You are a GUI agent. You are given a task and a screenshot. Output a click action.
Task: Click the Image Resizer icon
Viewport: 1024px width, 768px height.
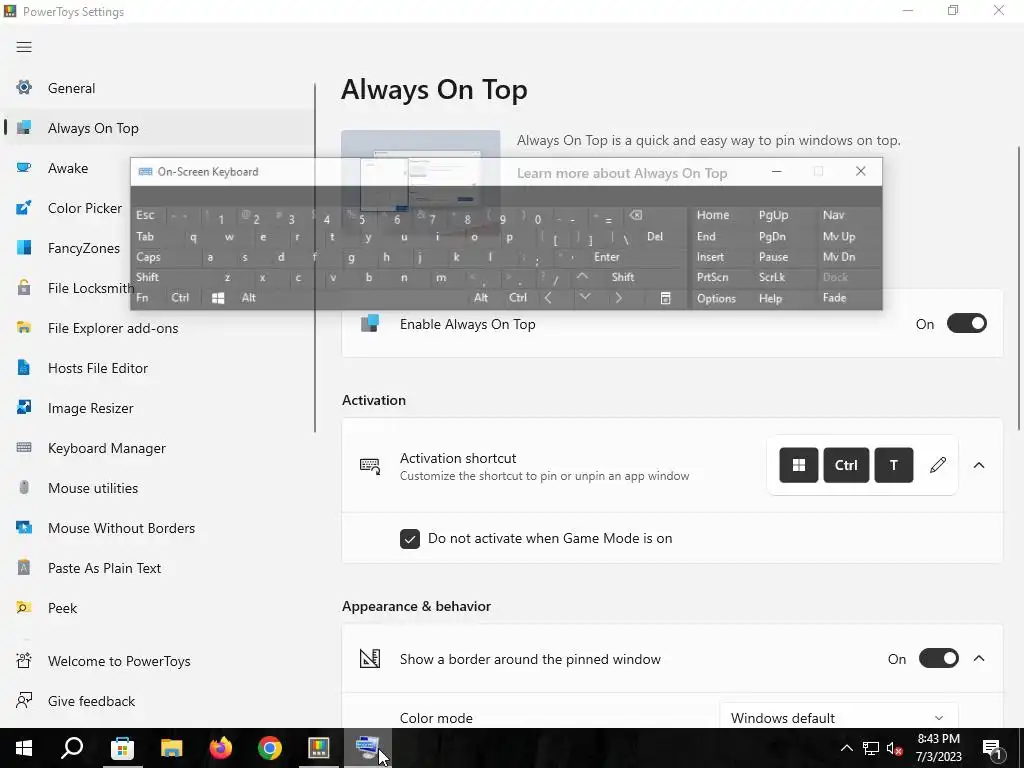click(24, 408)
